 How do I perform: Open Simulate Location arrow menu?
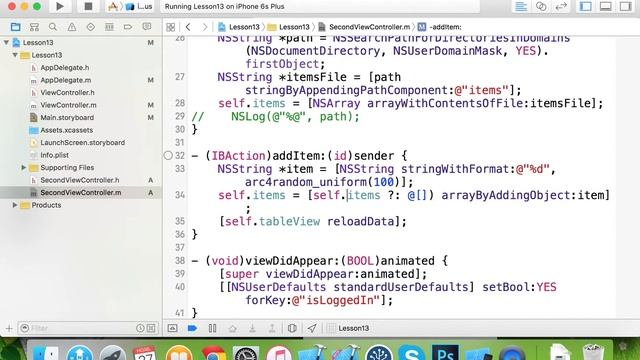coord(312,328)
